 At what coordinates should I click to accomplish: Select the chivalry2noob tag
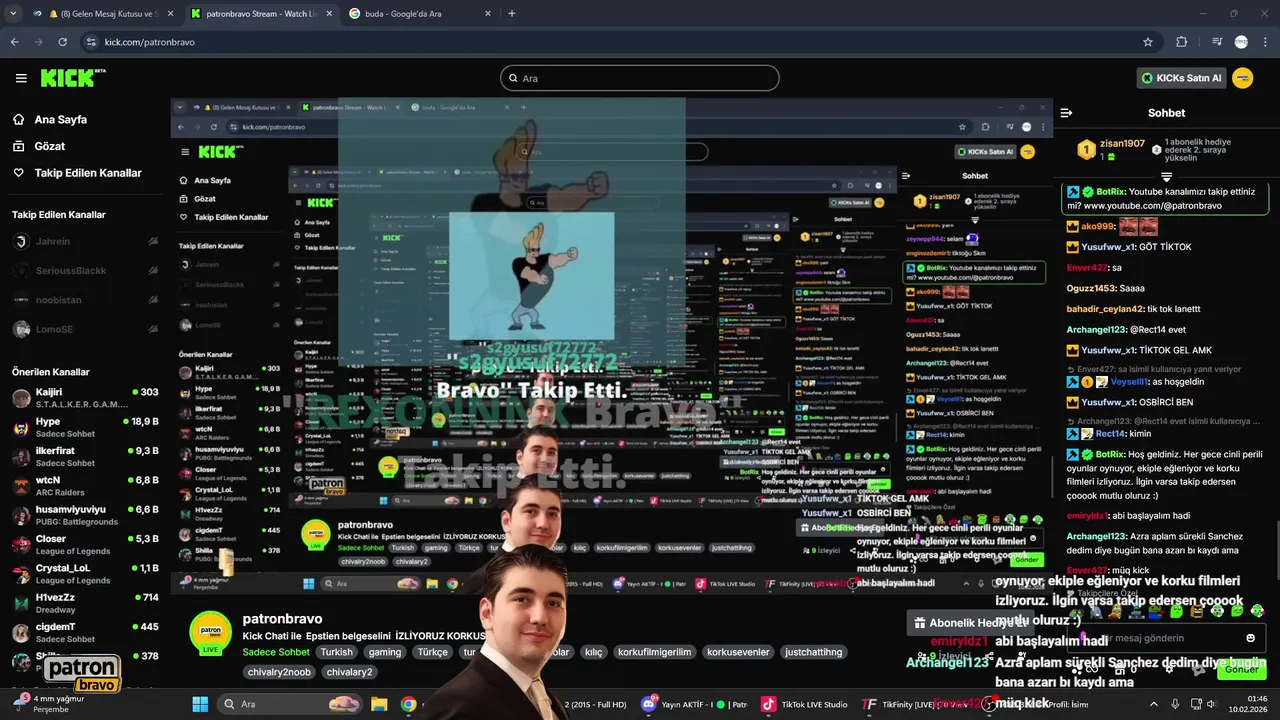pos(279,672)
